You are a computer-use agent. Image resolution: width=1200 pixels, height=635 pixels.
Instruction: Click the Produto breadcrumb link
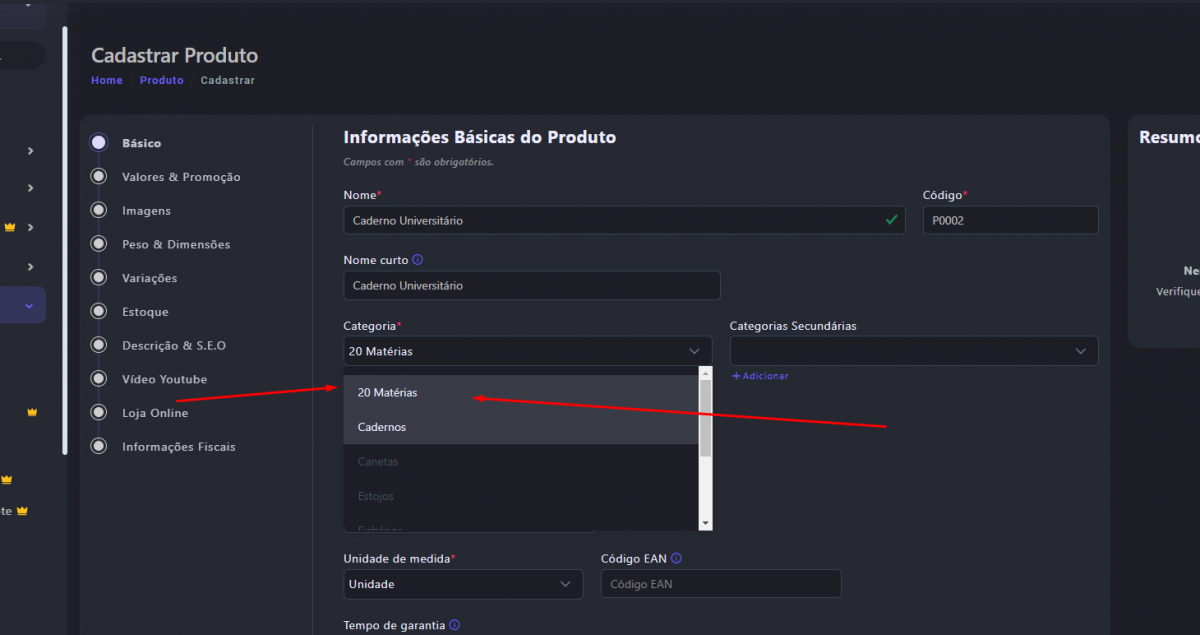pyautogui.click(x=161, y=80)
